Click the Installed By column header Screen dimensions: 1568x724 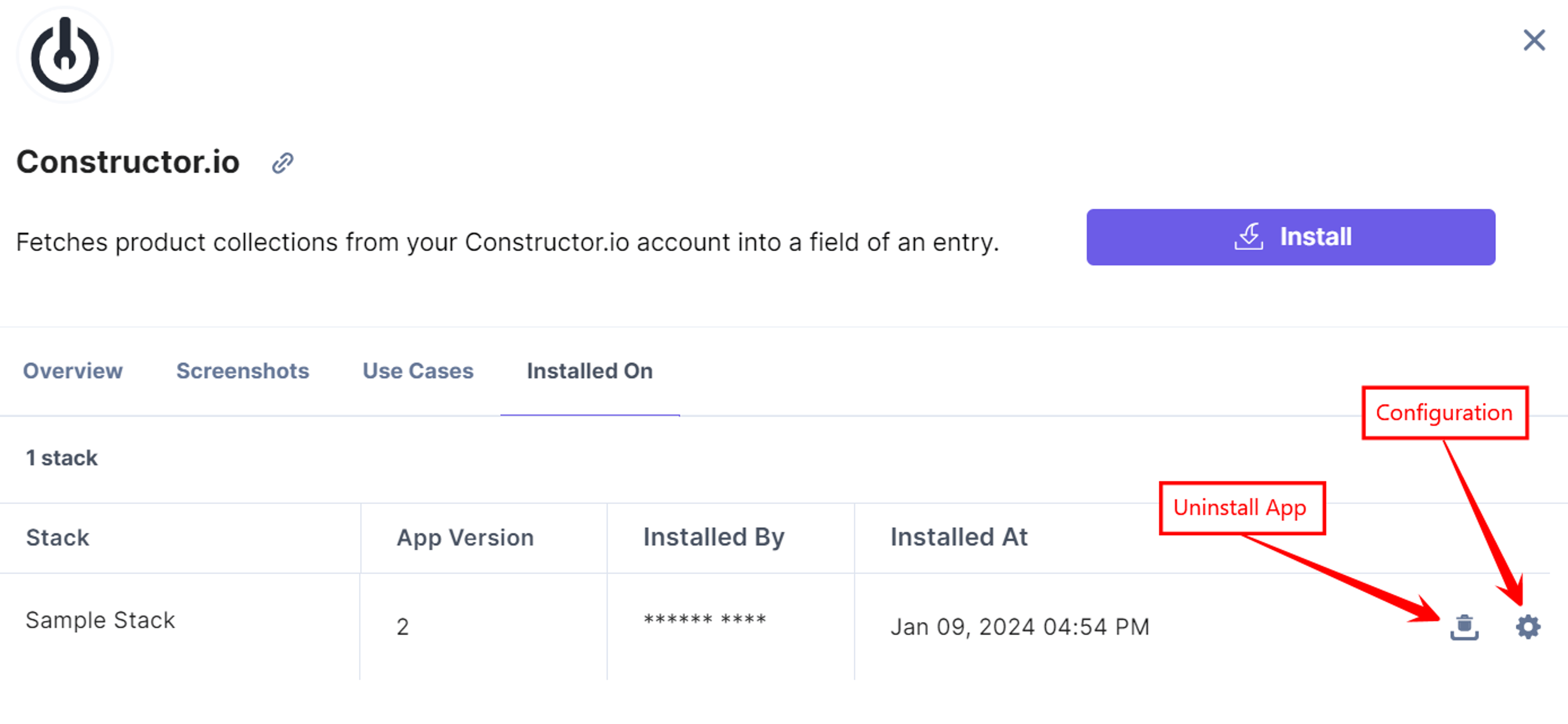click(x=713, y=537)
